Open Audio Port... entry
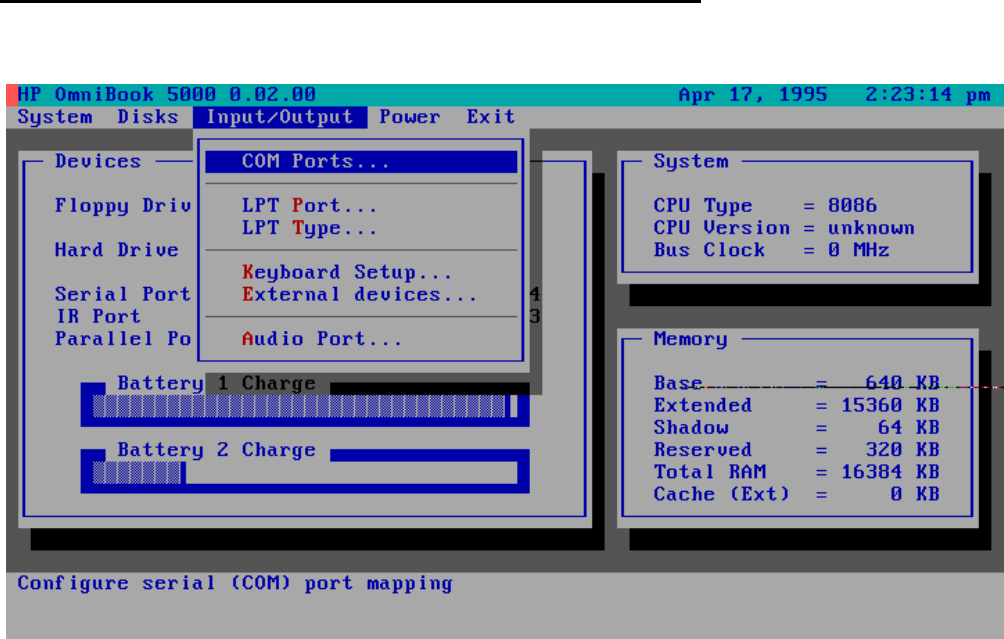 pyautogui.click(x=322, y=339)
